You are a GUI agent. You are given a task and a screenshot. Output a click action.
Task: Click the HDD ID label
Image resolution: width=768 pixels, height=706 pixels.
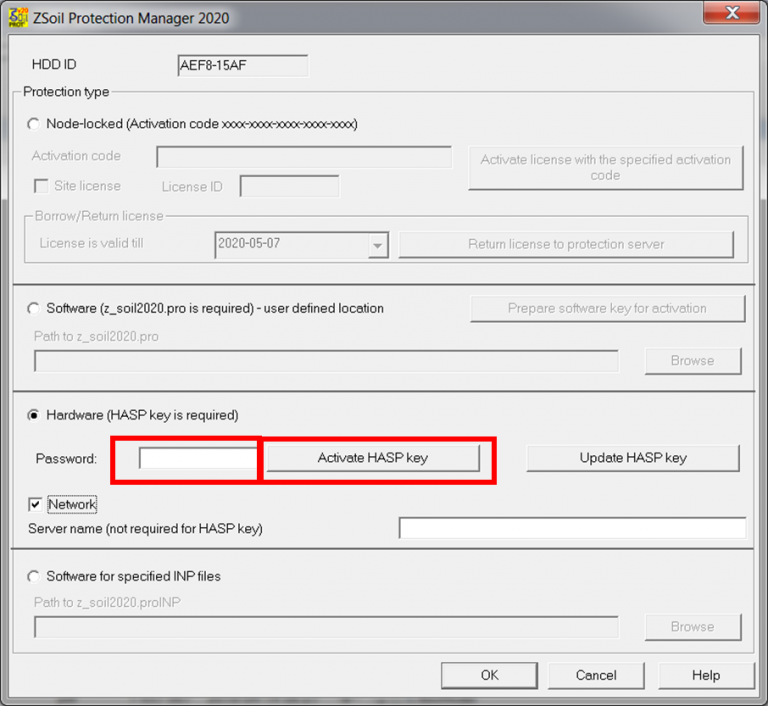(x=54, y=65)
